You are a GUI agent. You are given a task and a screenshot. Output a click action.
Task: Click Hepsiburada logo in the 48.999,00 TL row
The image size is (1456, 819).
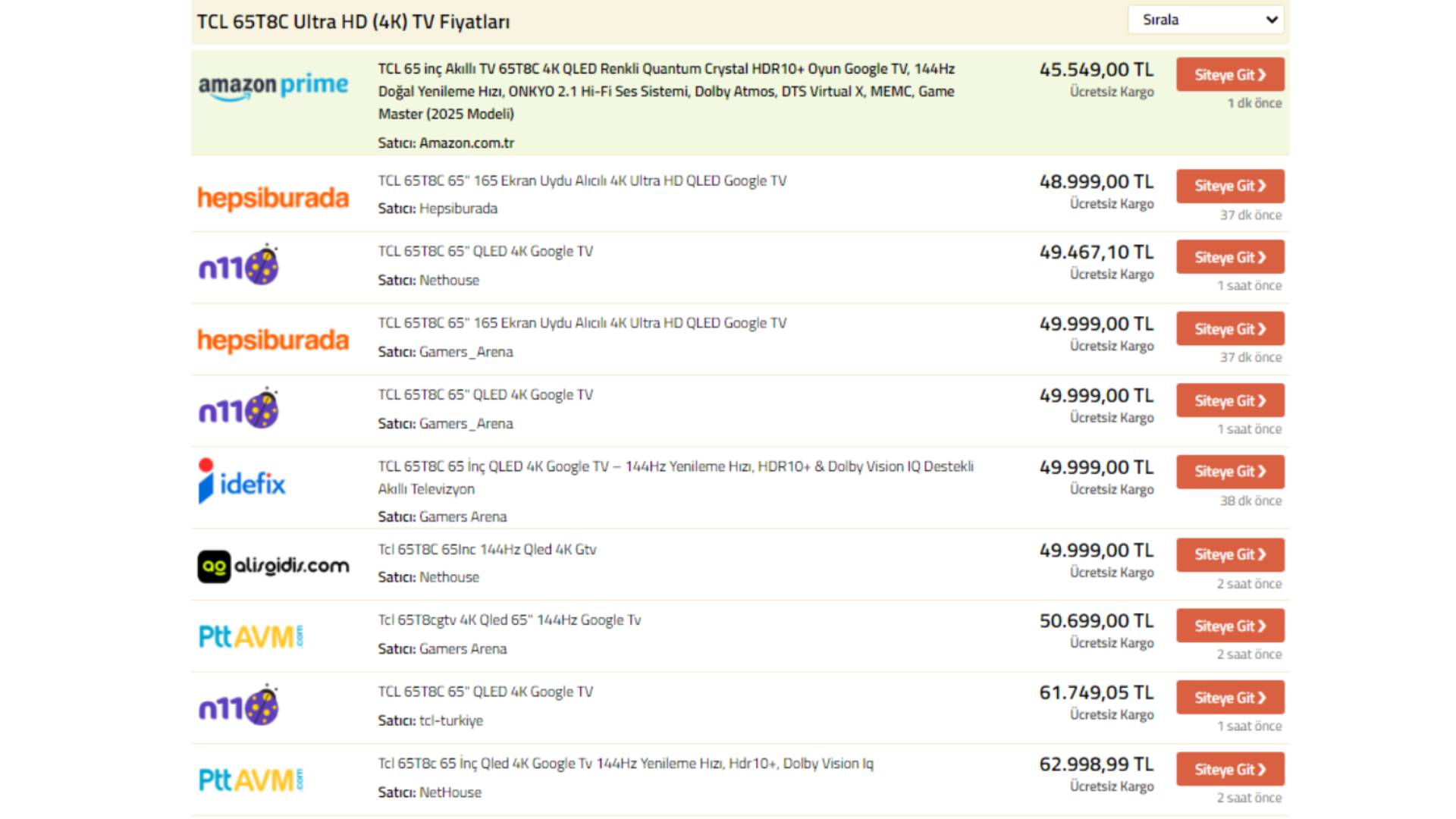(273, 198)
